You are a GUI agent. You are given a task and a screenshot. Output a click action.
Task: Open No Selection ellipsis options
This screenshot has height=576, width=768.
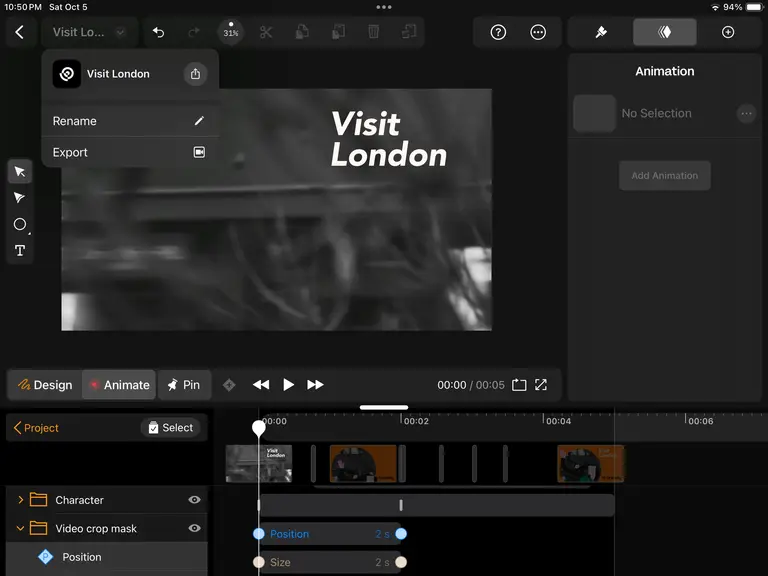(746, 114)
